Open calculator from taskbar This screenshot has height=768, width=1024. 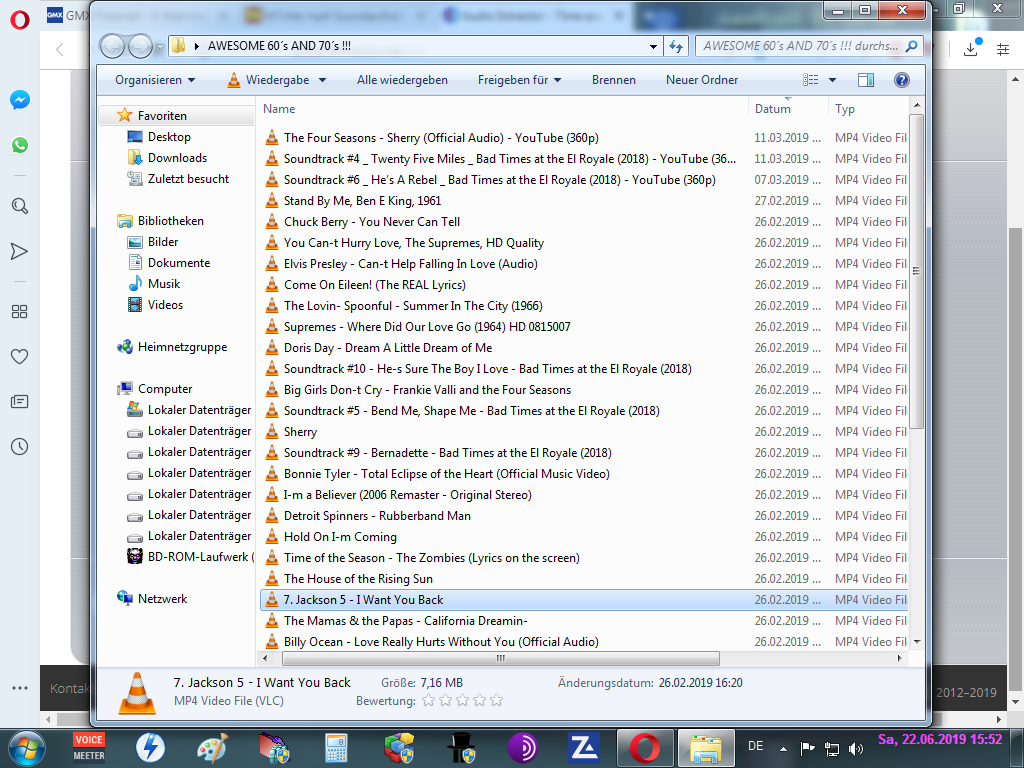(x=336, y=748)
